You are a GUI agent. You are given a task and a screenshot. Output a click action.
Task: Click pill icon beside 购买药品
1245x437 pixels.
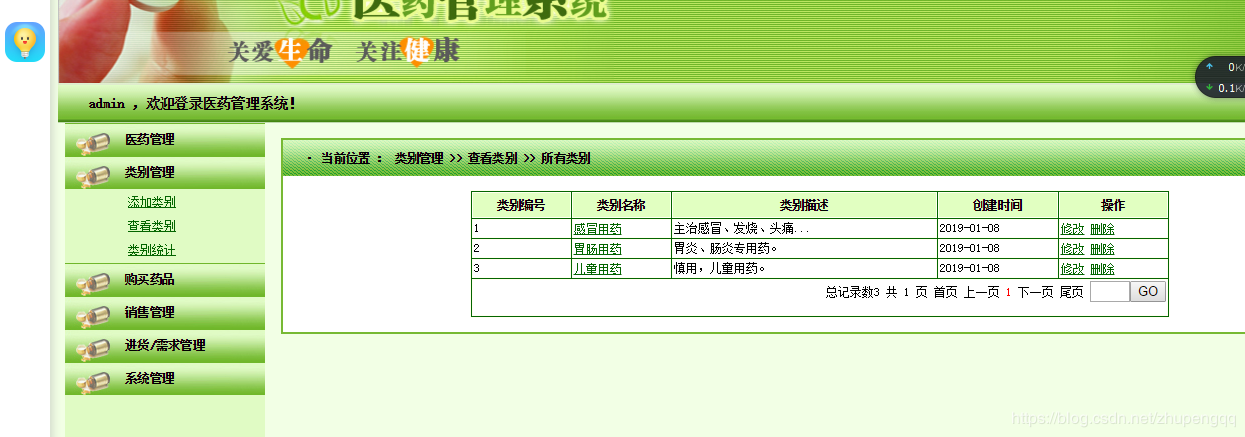click(x=92, y=284)
